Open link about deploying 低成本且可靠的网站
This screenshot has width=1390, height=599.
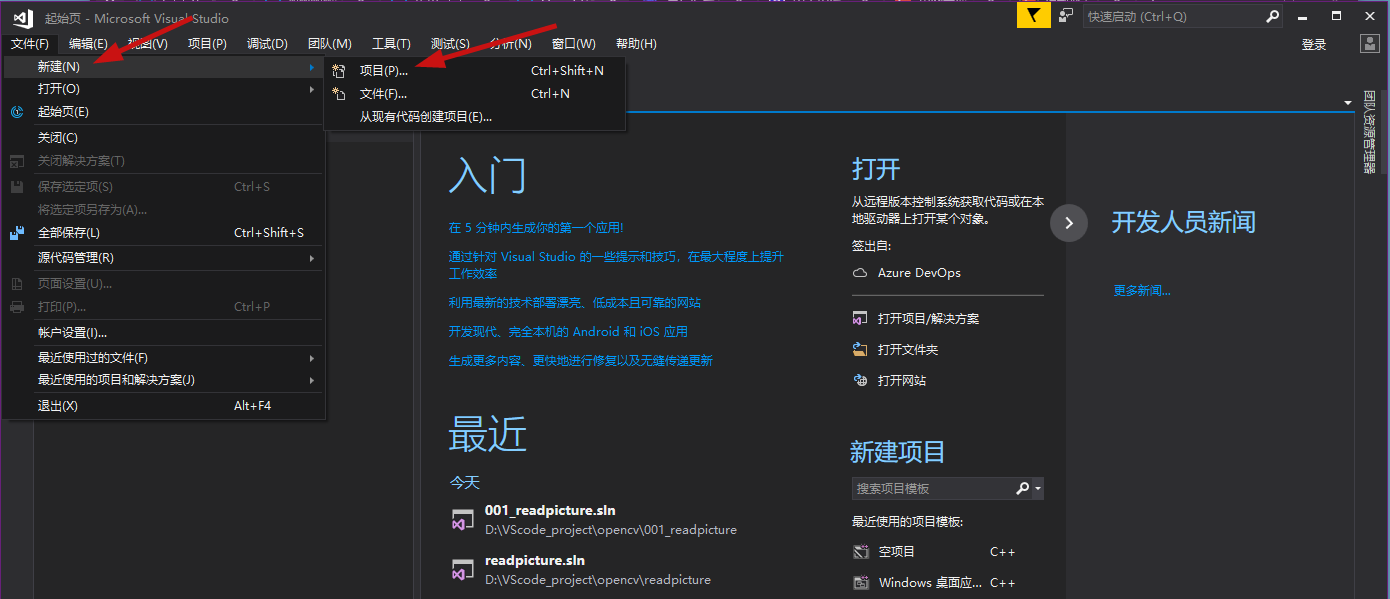pyautogui.click(x=575, y=303)
